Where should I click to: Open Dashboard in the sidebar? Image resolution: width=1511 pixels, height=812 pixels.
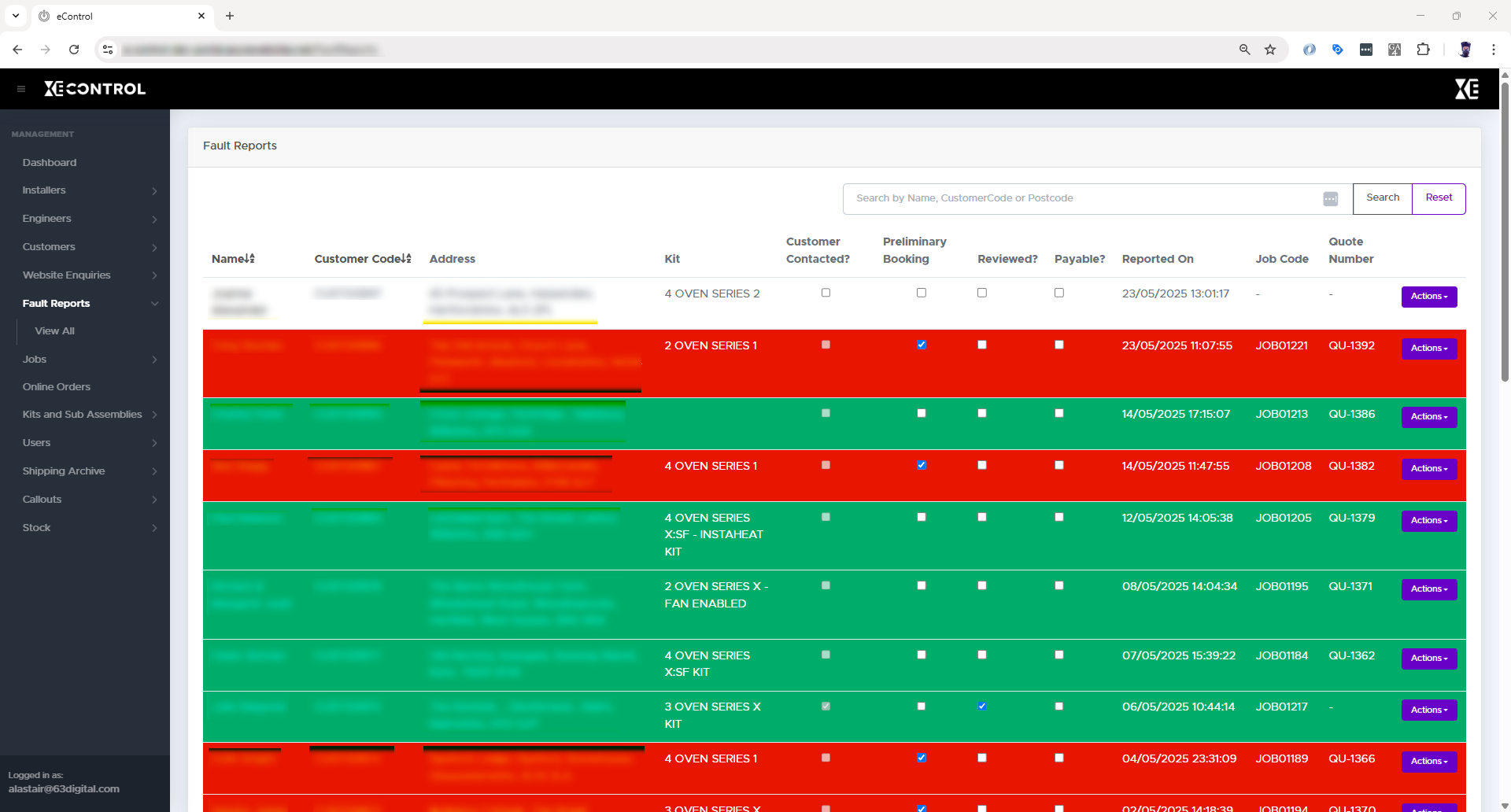click(50, 163)
